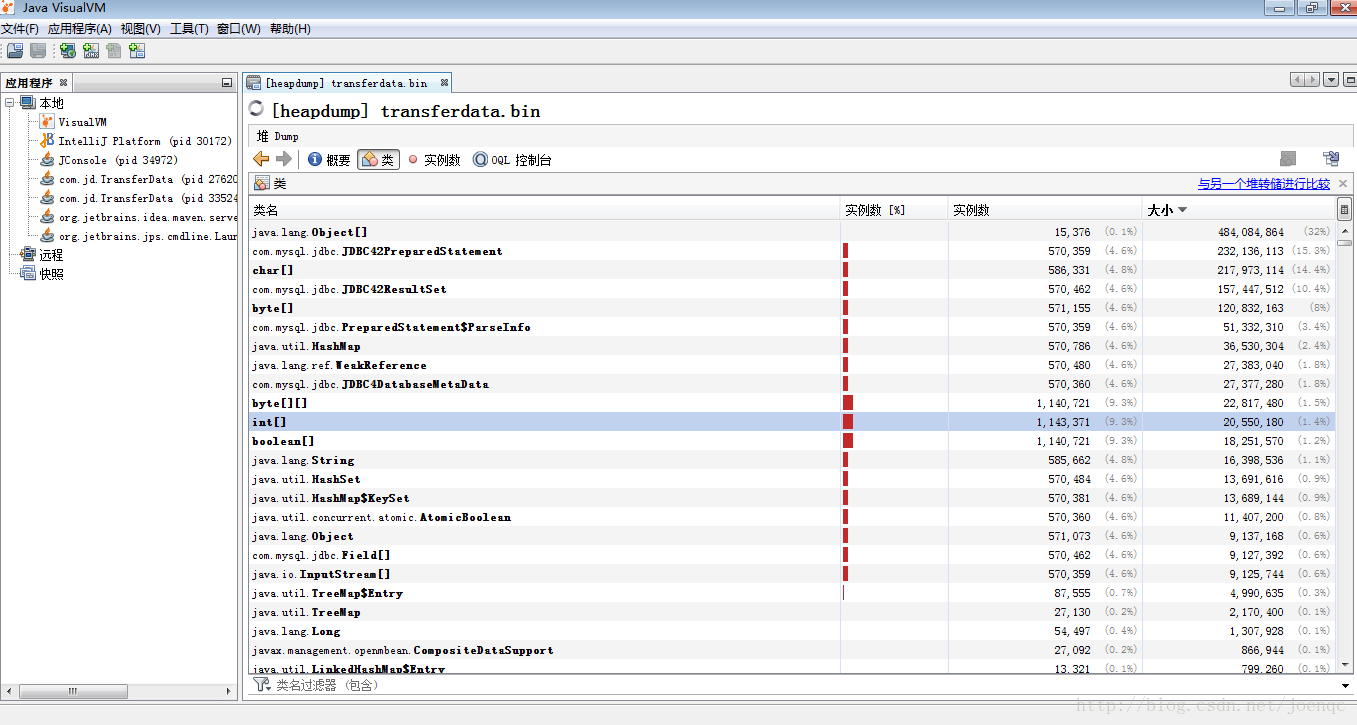Select the 堆 Dump sub-tab
The image size is (1357, 725).
(x=277, y=136)
